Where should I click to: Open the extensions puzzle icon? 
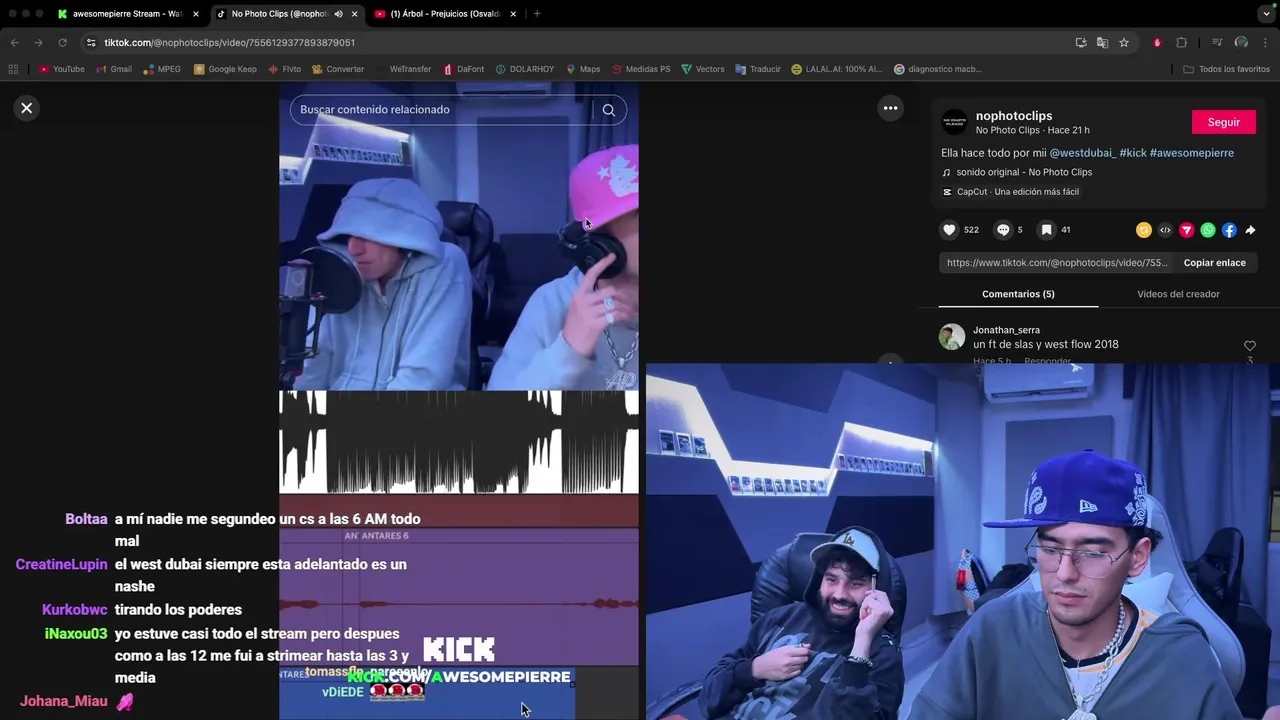[1181, 43]
